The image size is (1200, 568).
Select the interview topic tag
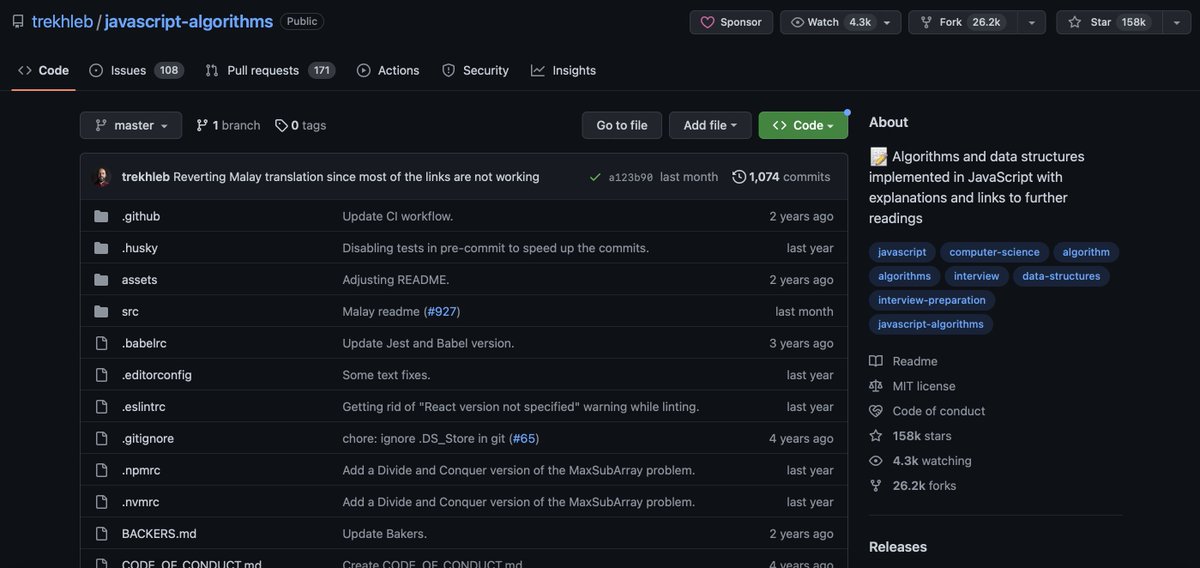coord(977,276)
